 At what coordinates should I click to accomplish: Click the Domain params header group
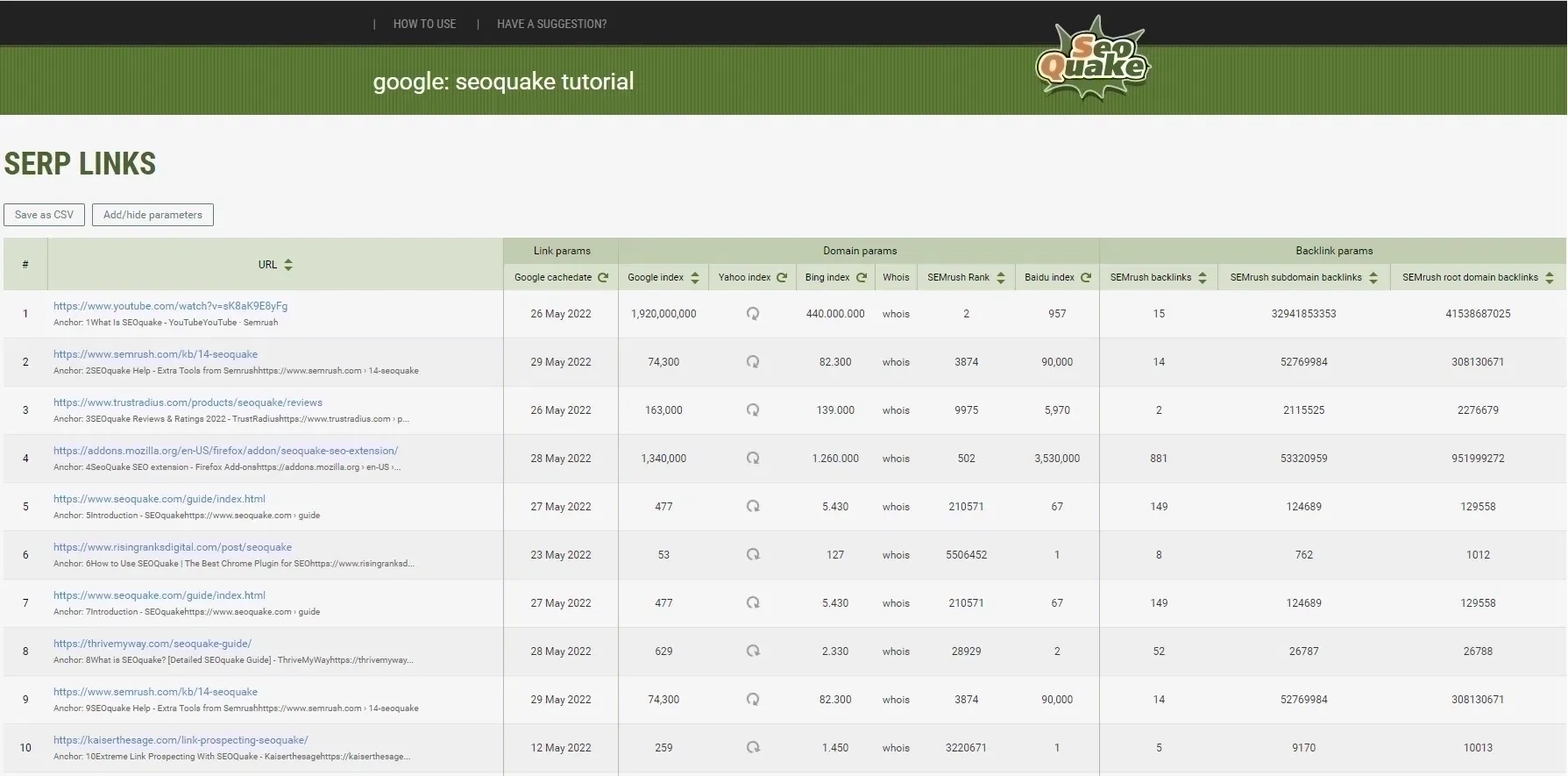point(859,251)
